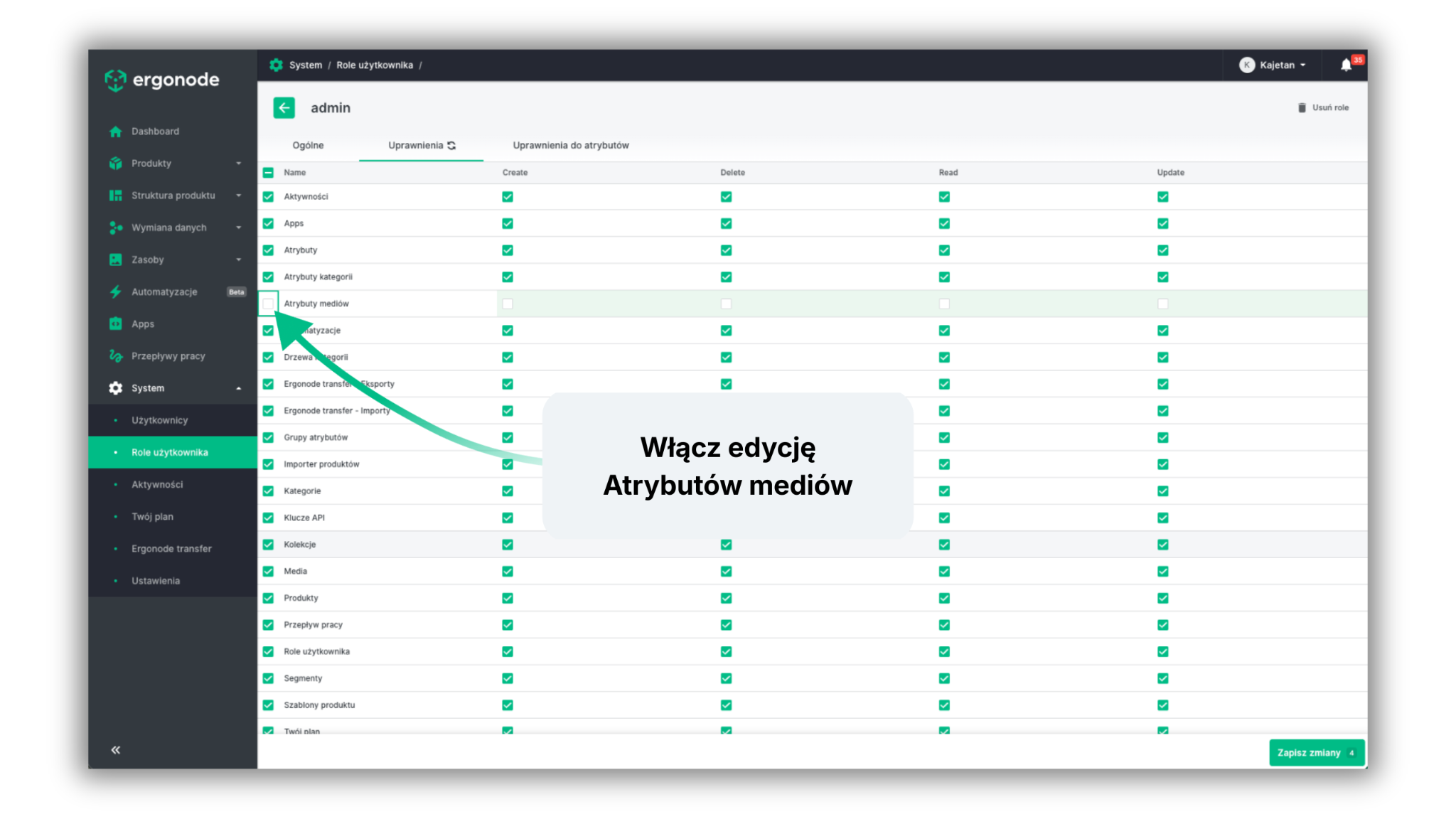This screenshot has width=1456, height=819.
Task: Click the green back arrow button
Action: [x=284, y=107]
